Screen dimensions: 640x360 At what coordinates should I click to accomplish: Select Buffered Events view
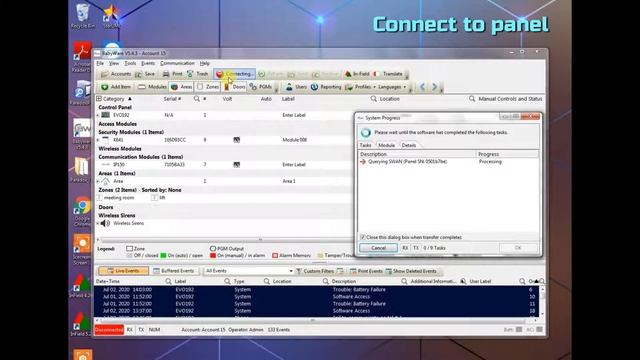click(174, 271)
